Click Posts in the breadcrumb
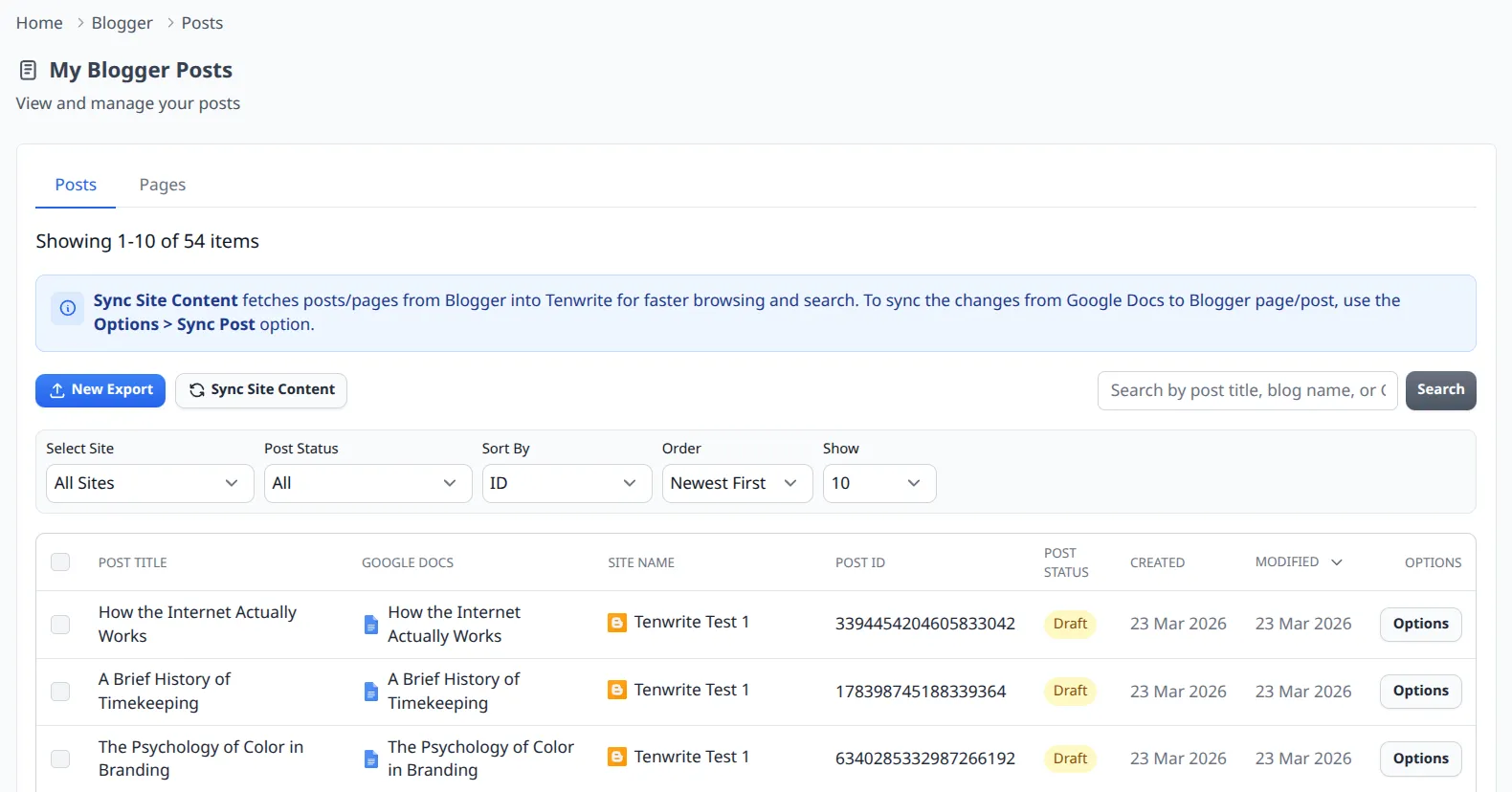Screen dimensions: 1512x792 tap(202, 23)
